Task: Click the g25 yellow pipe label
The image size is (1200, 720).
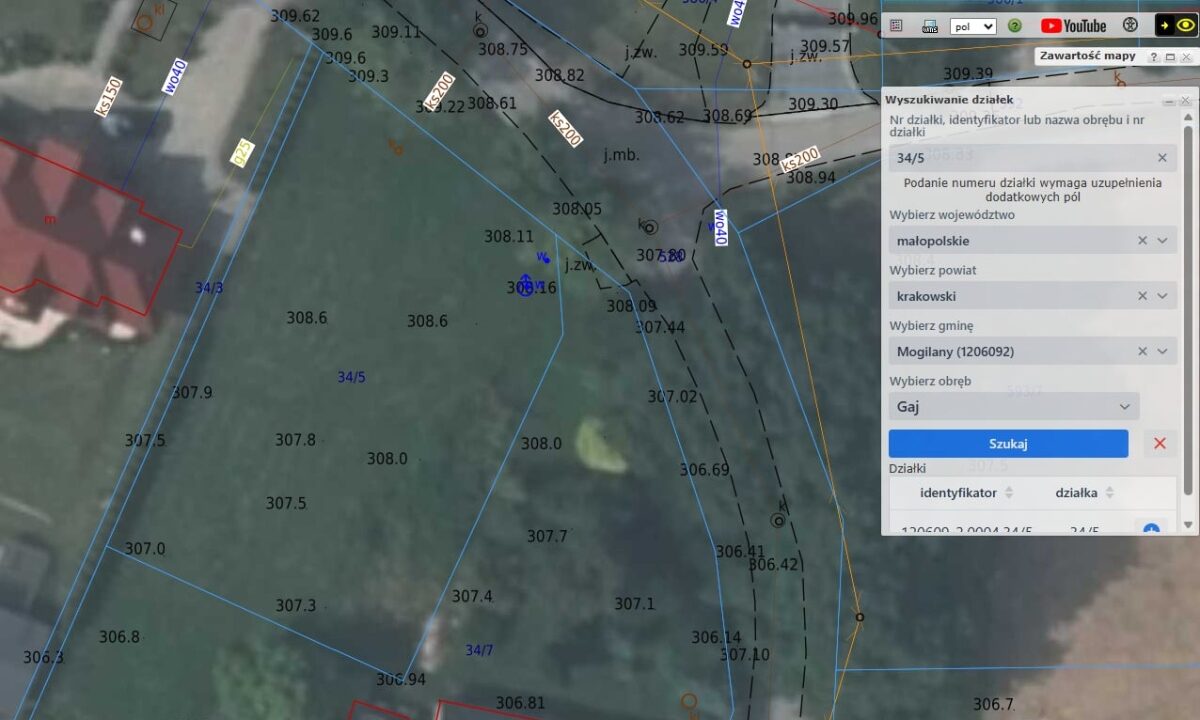Action: pyautogui.click(x=241, y=152)
